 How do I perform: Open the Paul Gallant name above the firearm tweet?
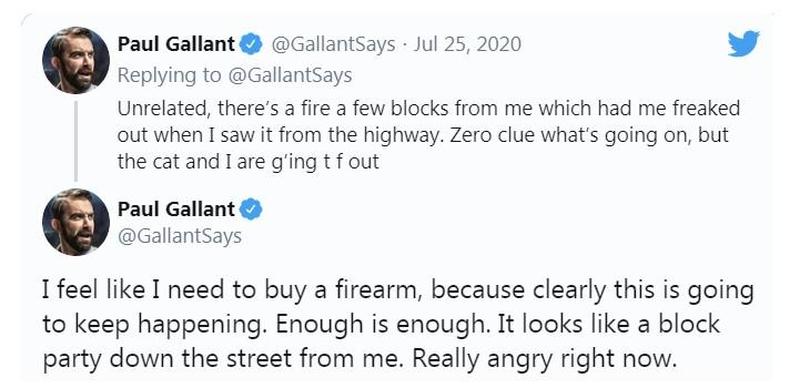177,209
